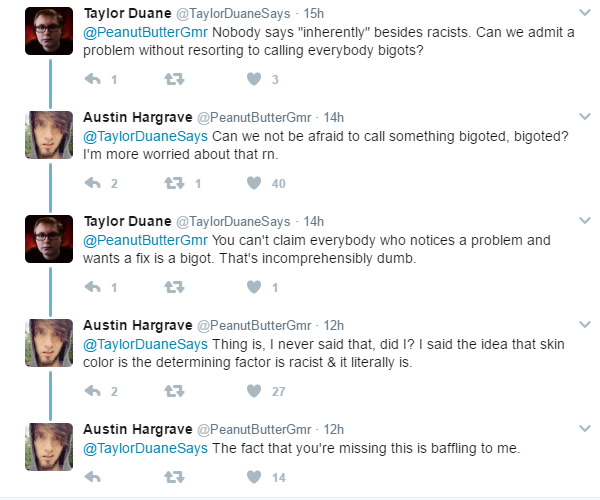Open the Austin Hargrave name on the 14h tweet

click(x=138, y=117)
